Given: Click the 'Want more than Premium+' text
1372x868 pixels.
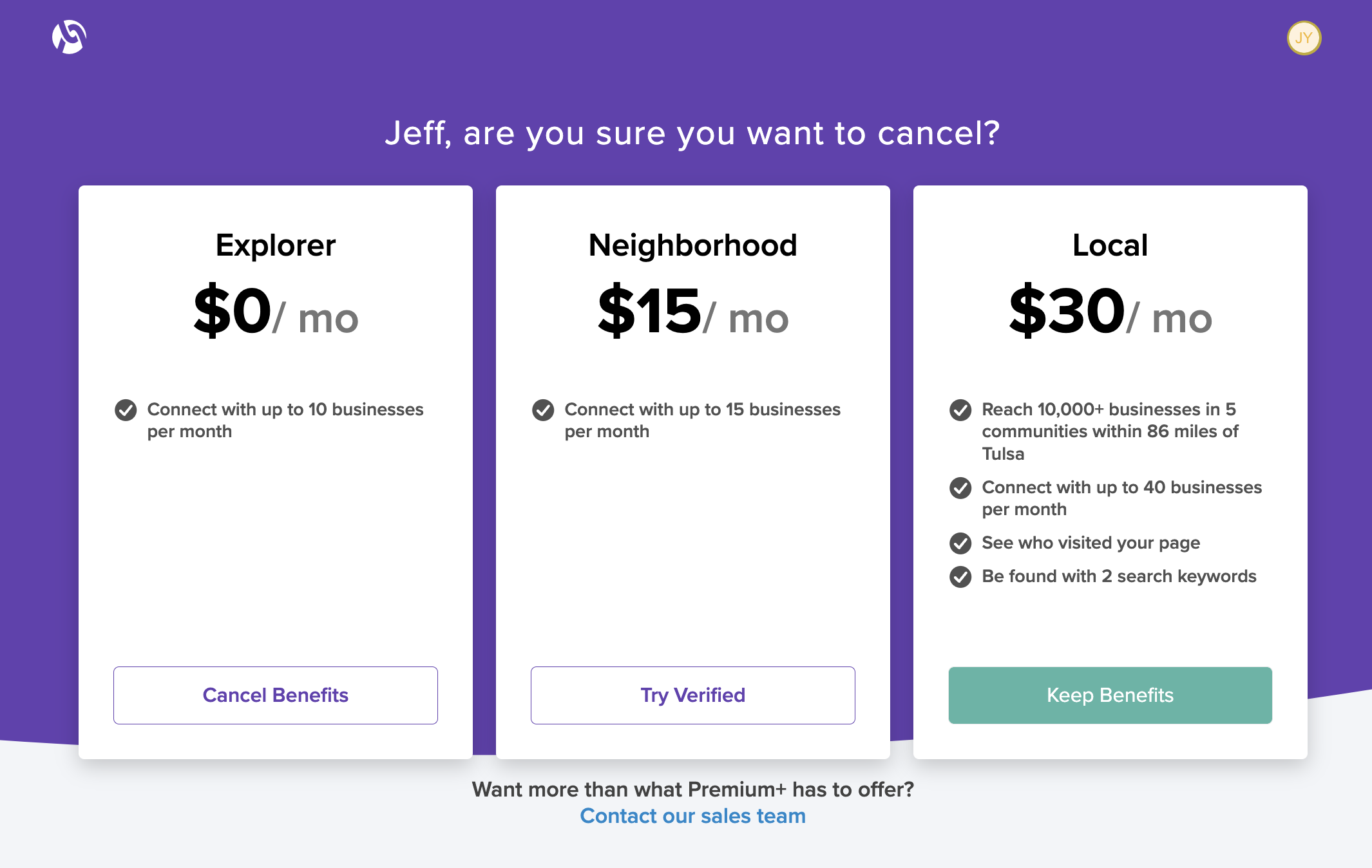Looking at the screenshot, I should click(x=692, y=789).
